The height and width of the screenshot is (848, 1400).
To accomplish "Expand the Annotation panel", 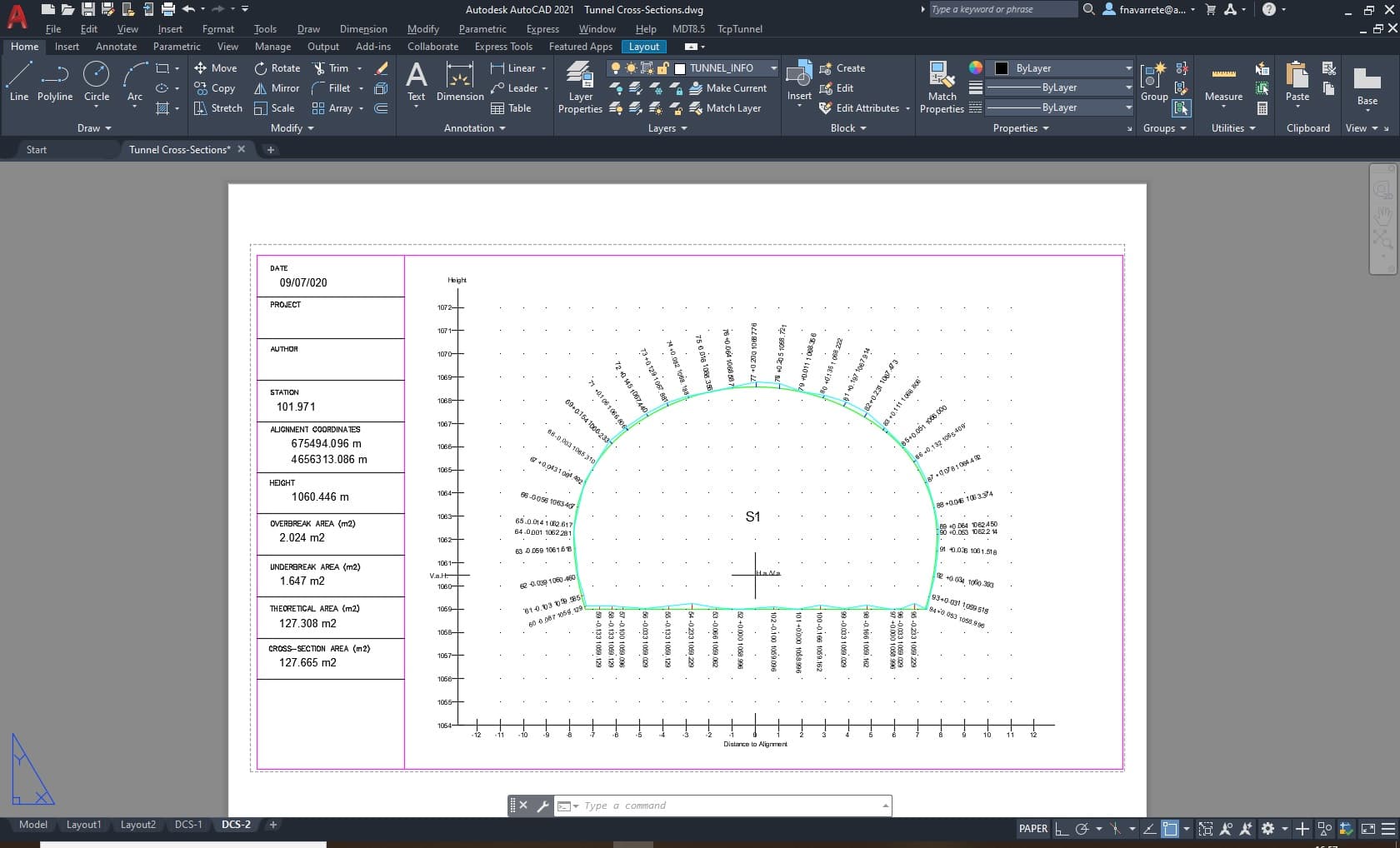I will (x=474, y=128).
